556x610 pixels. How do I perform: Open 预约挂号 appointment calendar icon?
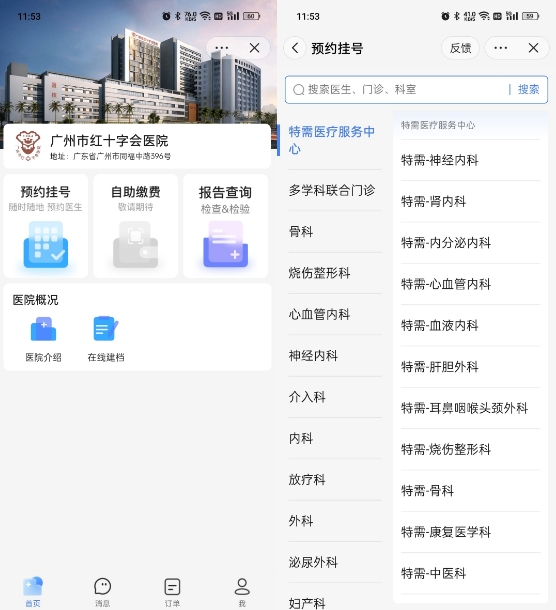coord(46,244)
